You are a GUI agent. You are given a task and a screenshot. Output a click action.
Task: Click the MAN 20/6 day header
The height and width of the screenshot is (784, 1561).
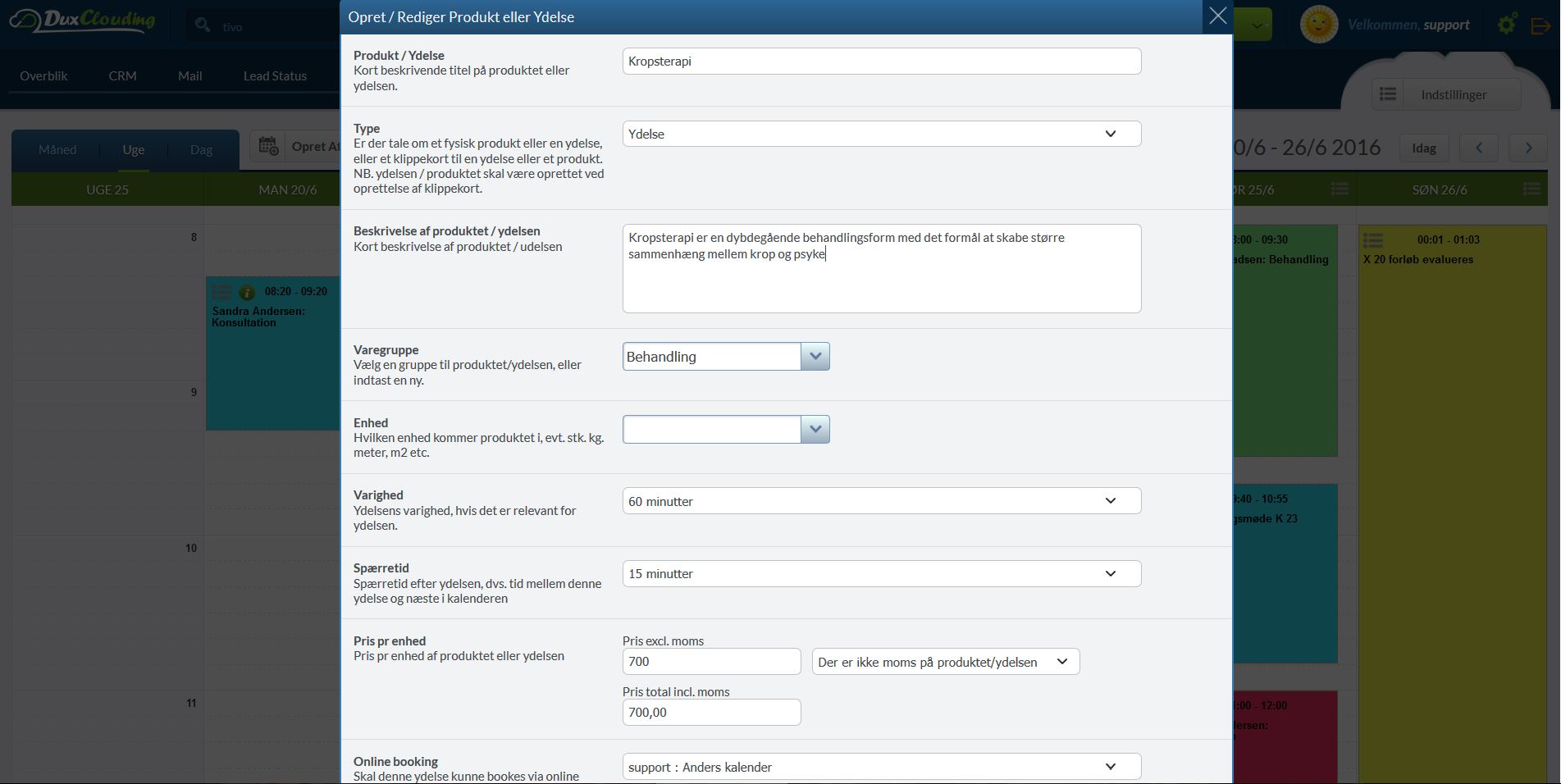[x=287, y=189]
